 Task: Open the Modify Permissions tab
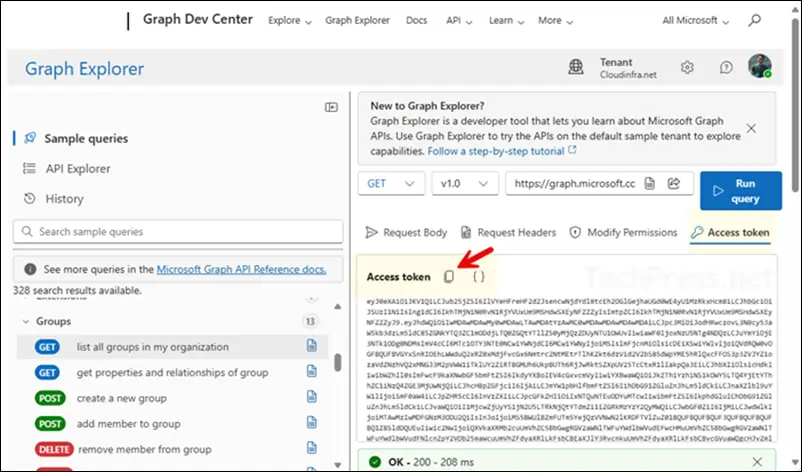click(x=623, y=232)
